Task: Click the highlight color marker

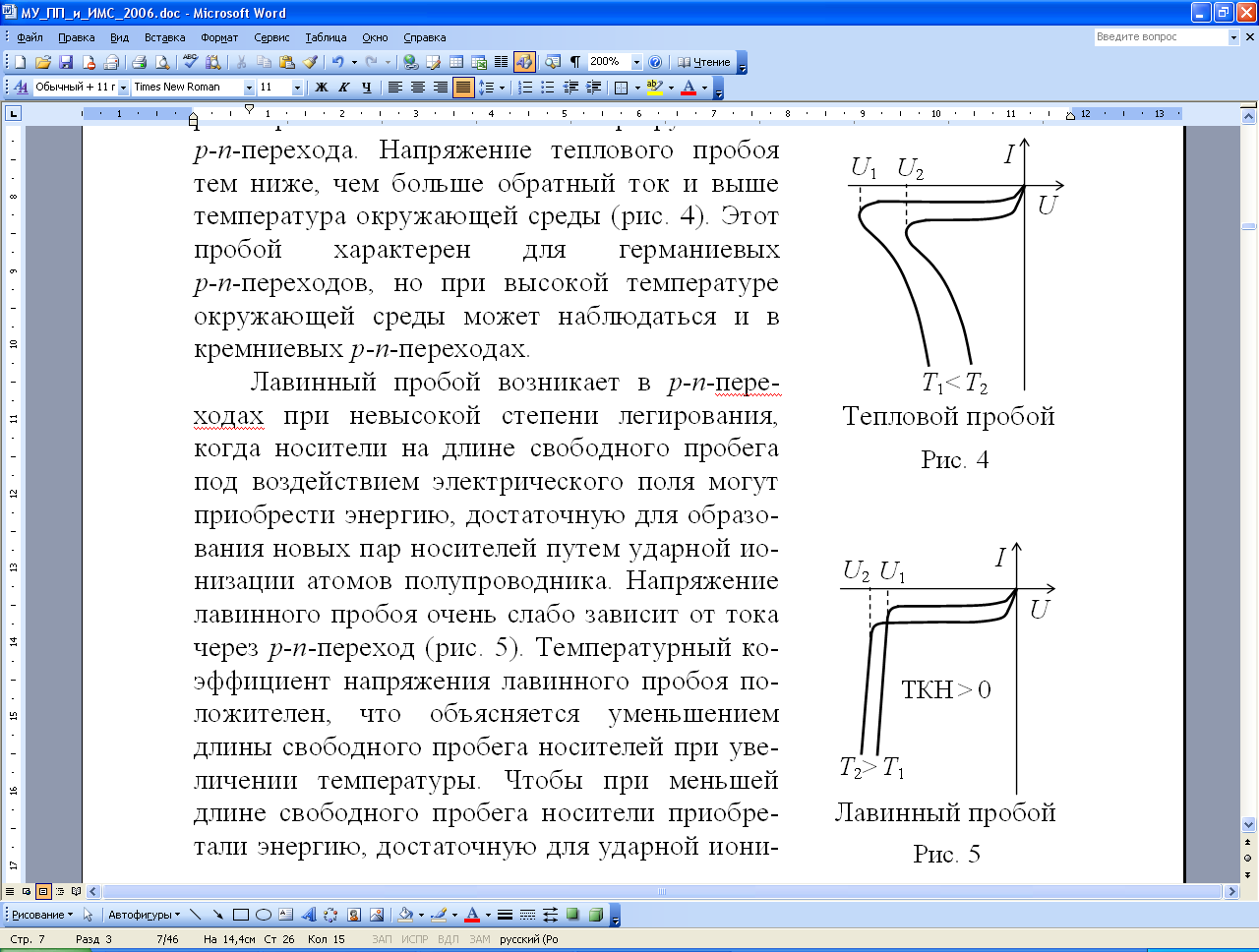Action: coord(655,88)
